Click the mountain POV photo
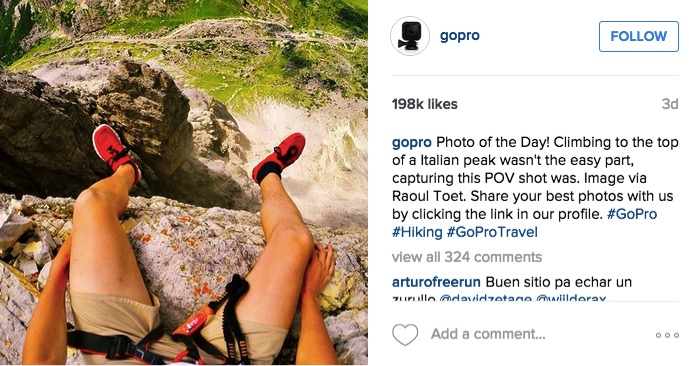 pyautogui.click(x=184, y=182)
